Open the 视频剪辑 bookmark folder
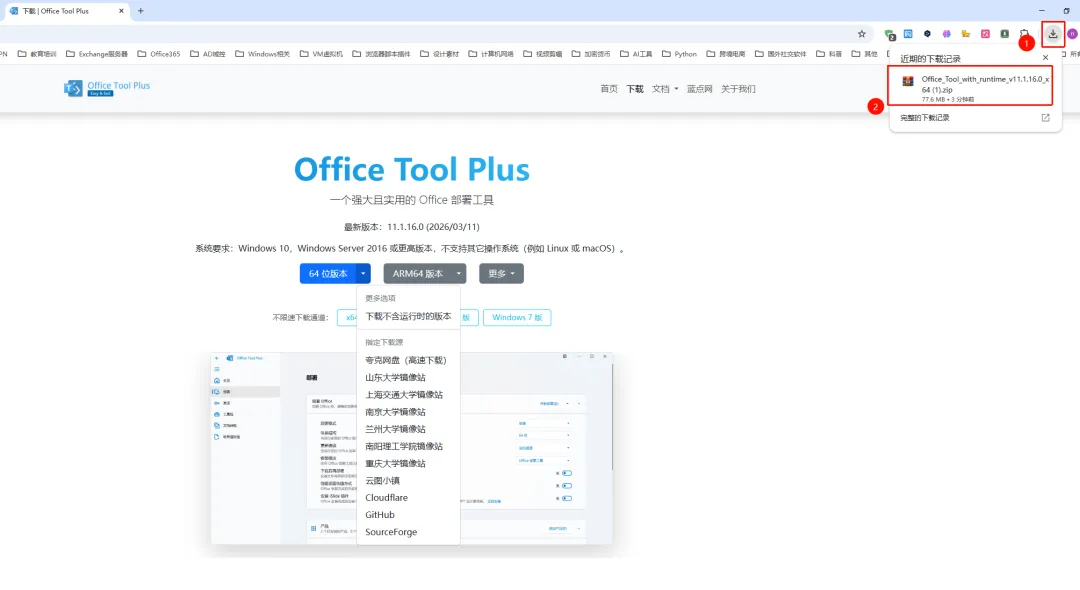The image size is (1080, 590). [x=543, y=54]
